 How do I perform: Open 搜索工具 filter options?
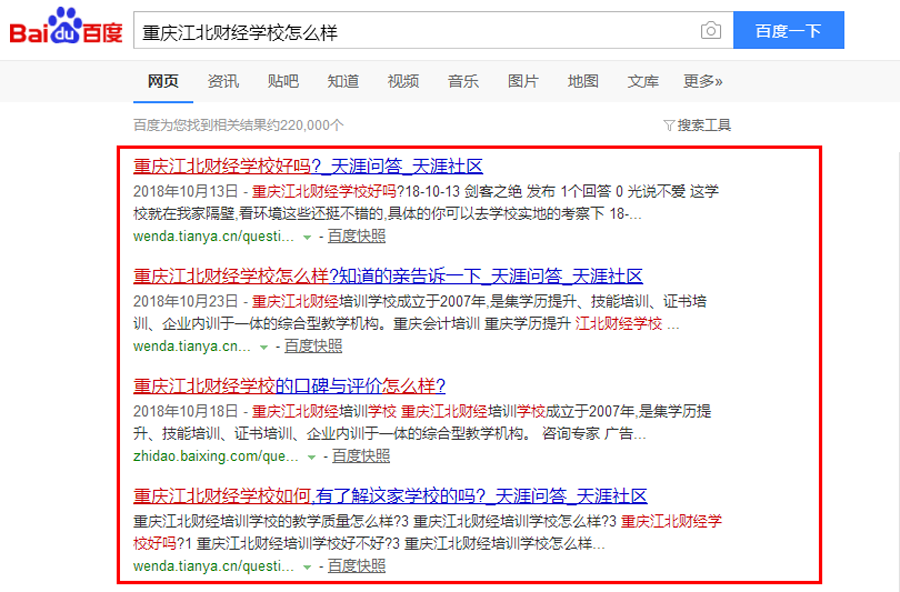[697, 125]
